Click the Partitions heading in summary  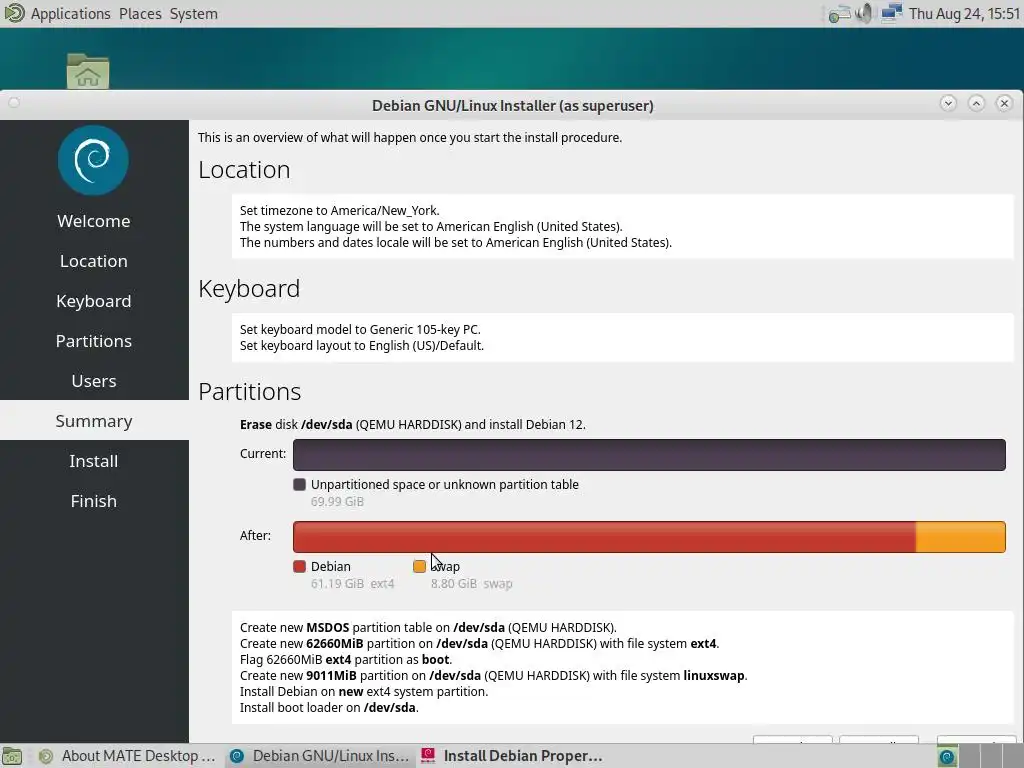pyautogui.click(x=249, y=392)
